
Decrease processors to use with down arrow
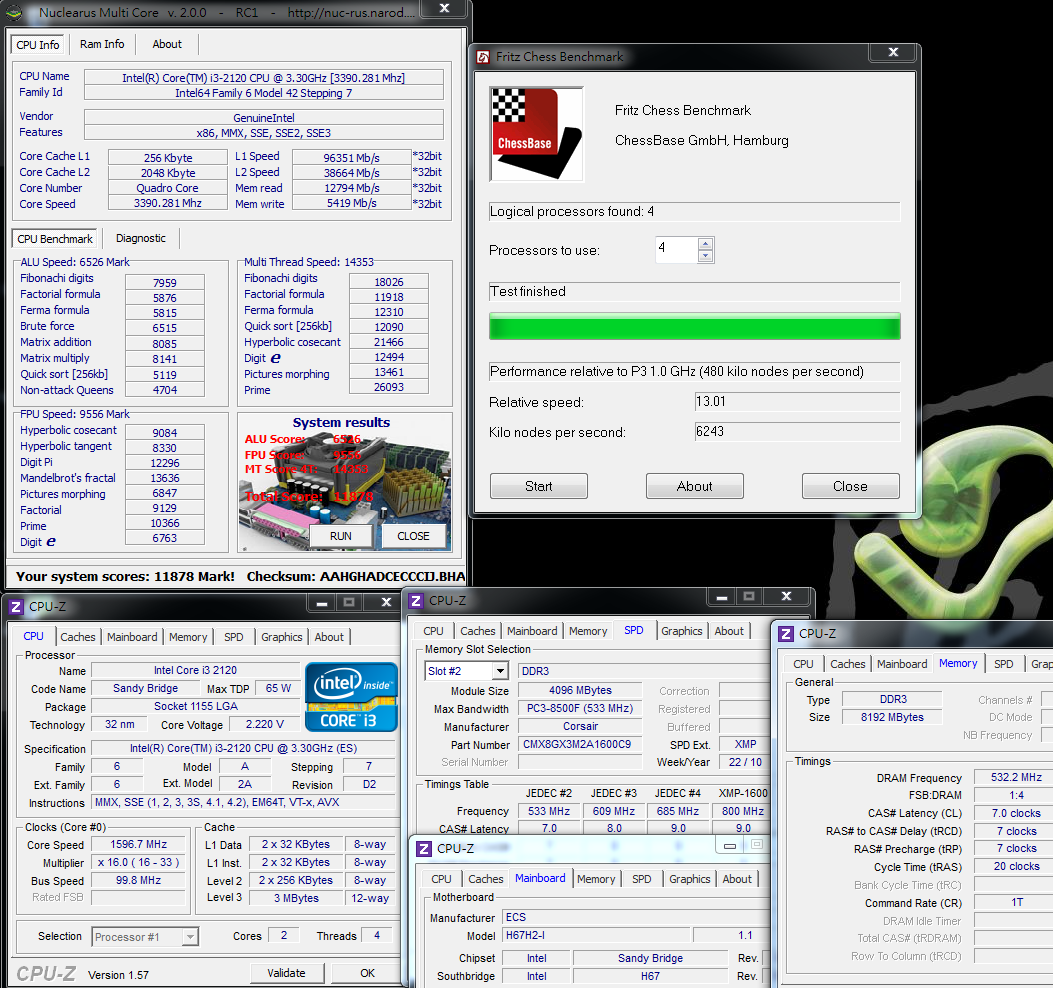tap(705, 256)
